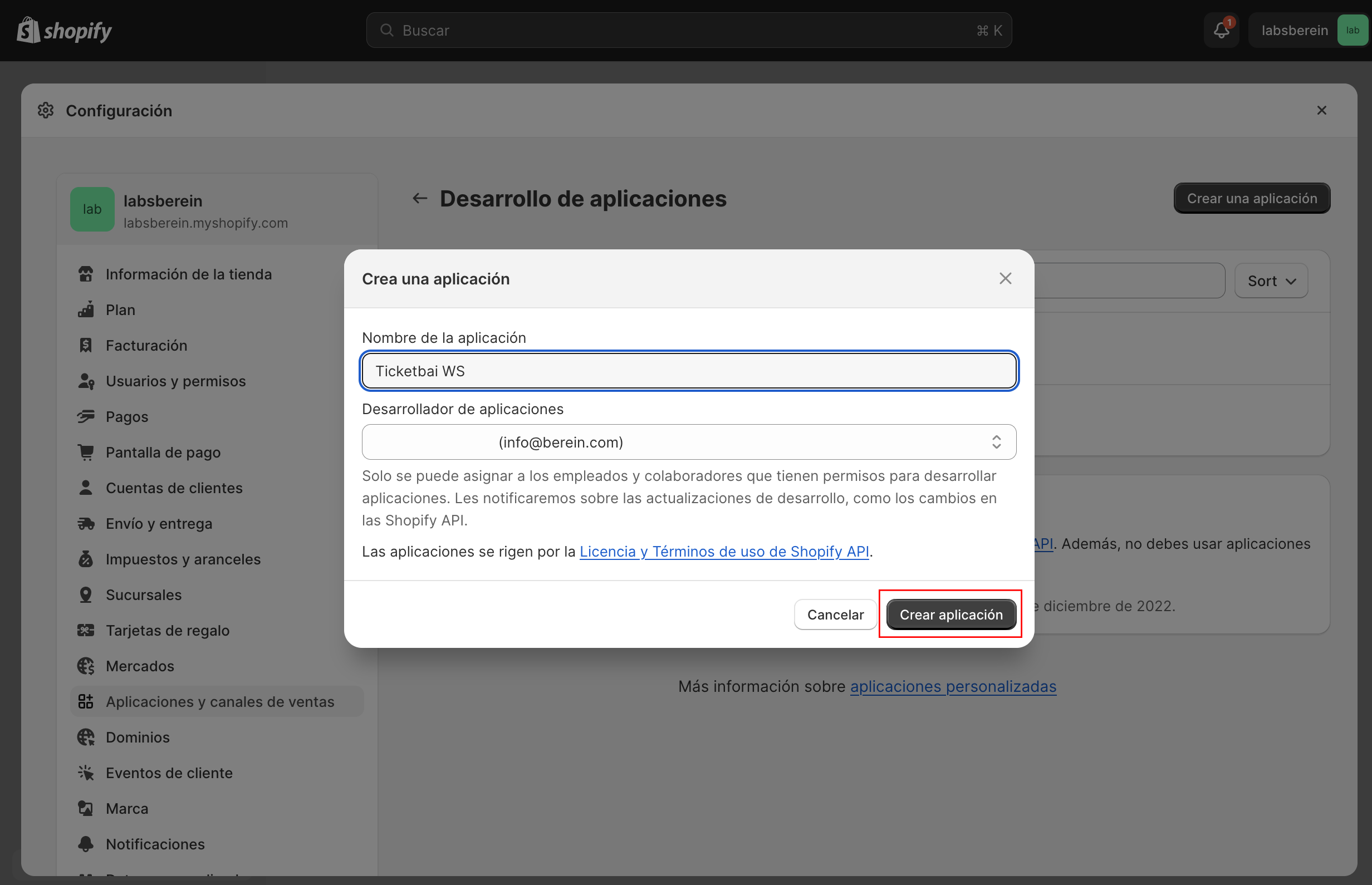Click the Mercados globe icon
This screenshot has height=885, width=1372.
tap(86, 666)
